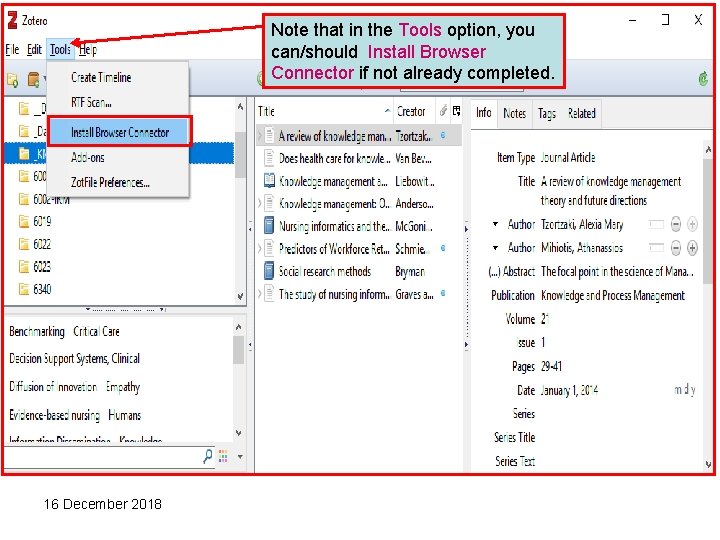Viewport: 720px width, 540px height.
Task: Open the Help menu
Action: tap(88, 50)
